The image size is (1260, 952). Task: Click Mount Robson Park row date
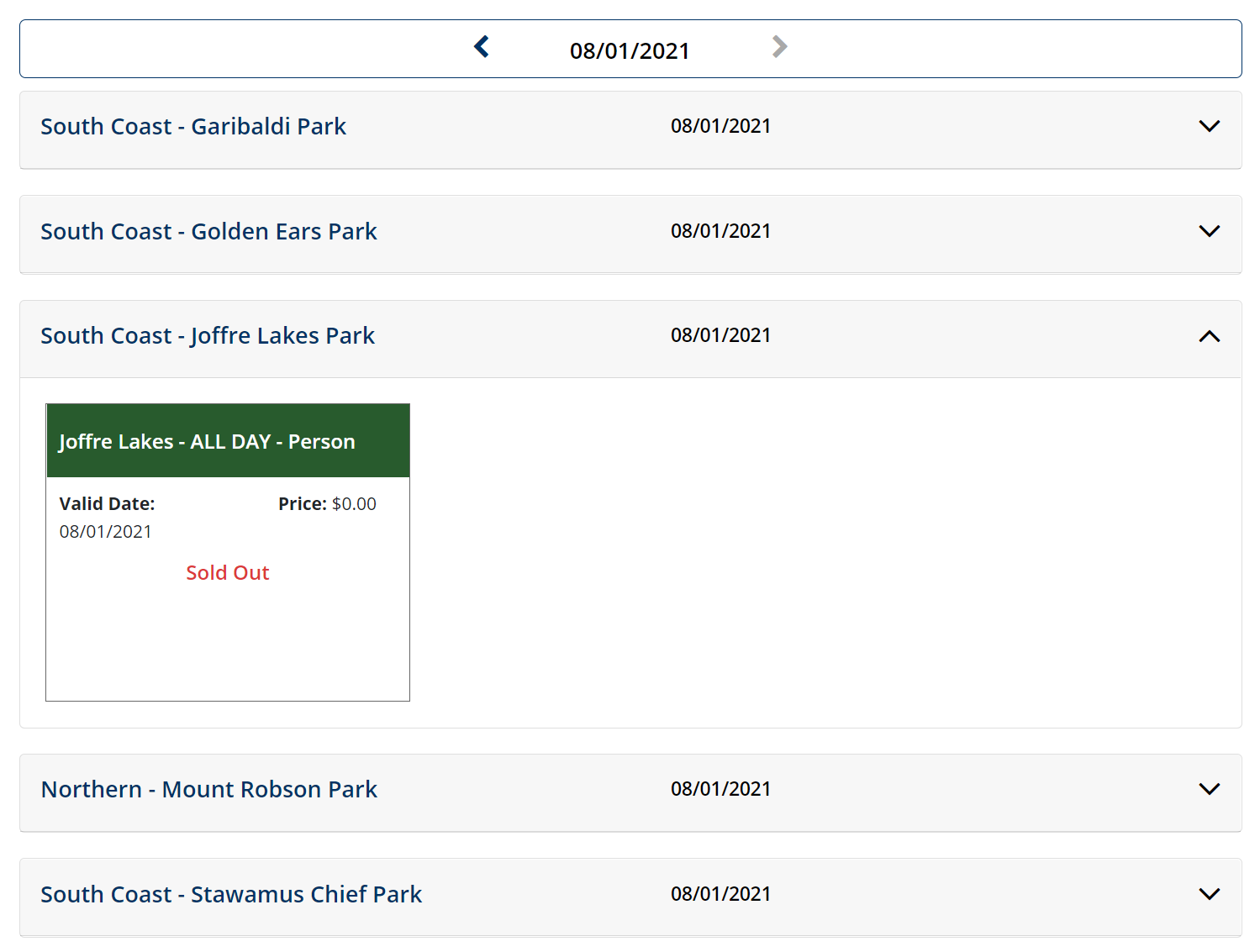pyautogui.click(x=720, y=789)
